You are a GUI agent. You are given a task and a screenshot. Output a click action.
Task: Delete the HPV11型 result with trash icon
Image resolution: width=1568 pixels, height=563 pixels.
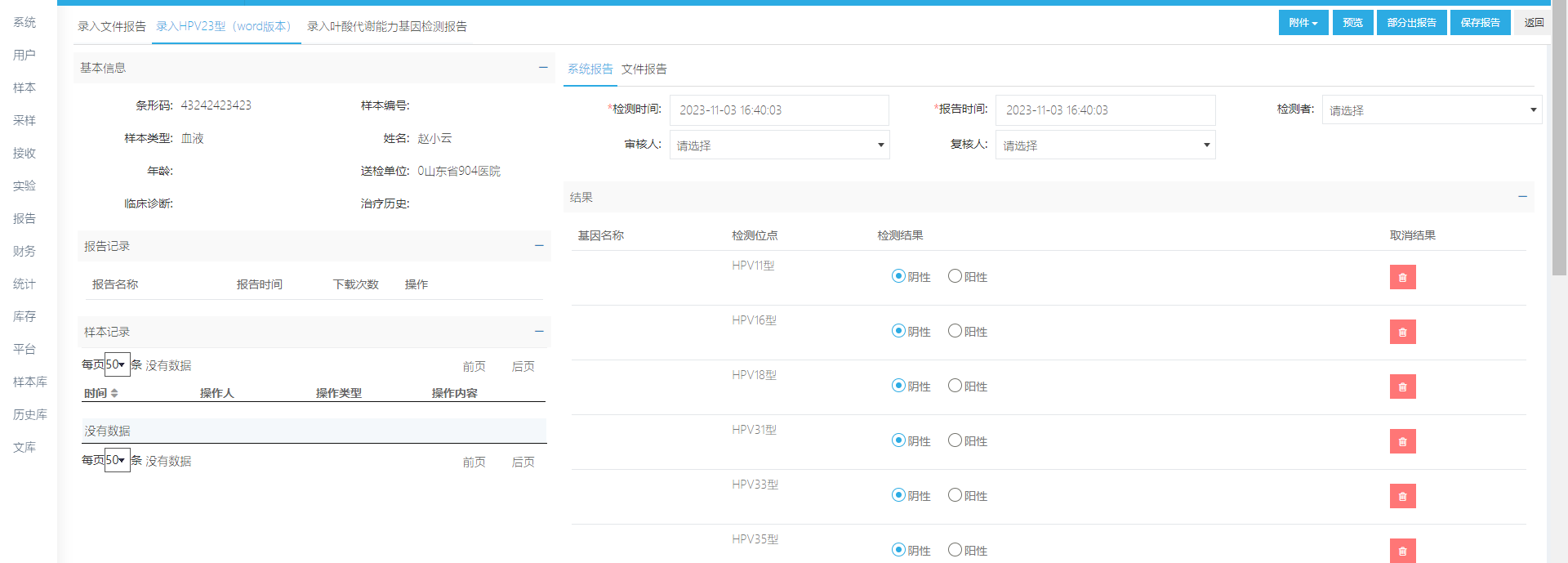(x=1402, y=277)
